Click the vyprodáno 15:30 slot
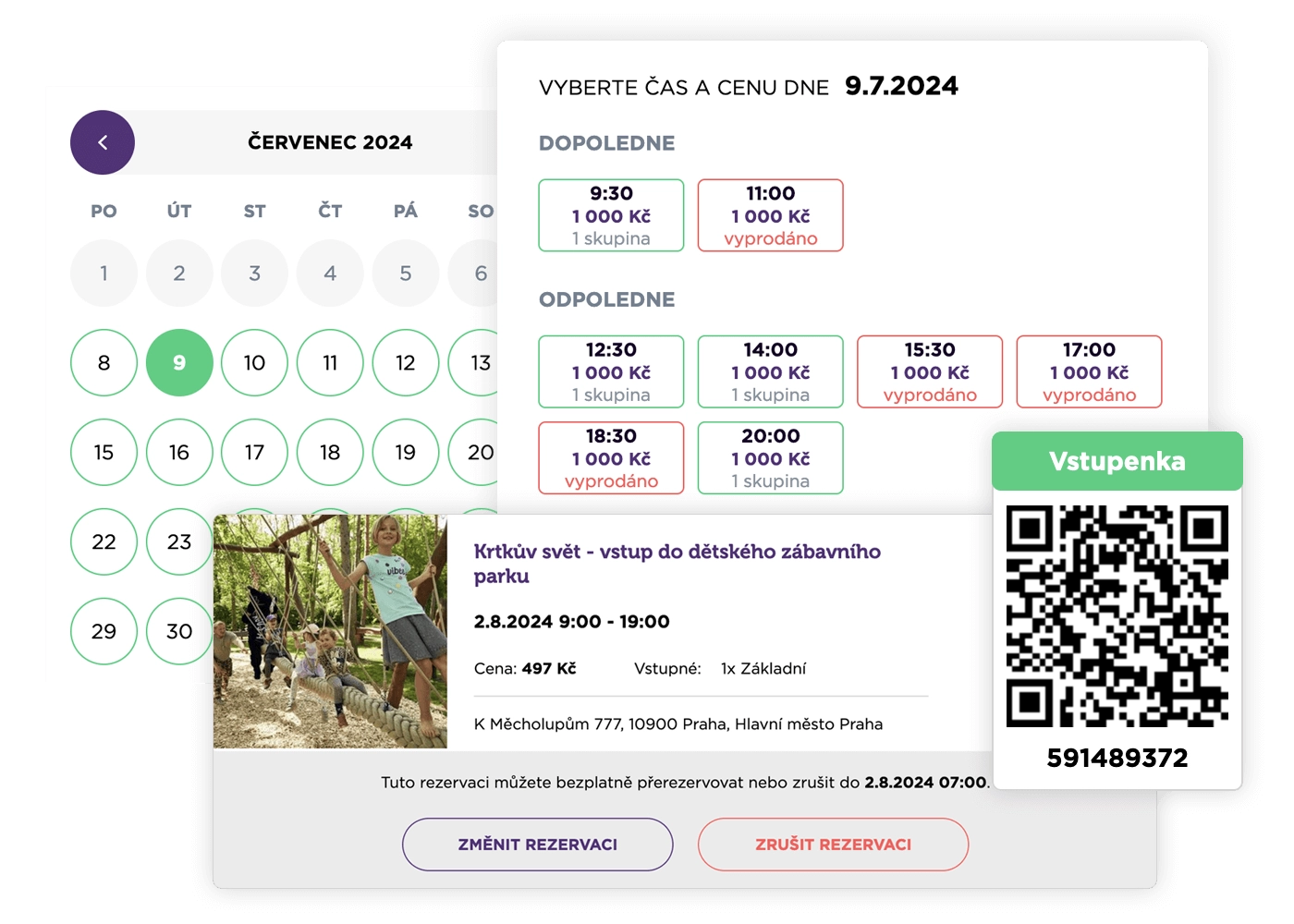 click(x=930, y=371)
